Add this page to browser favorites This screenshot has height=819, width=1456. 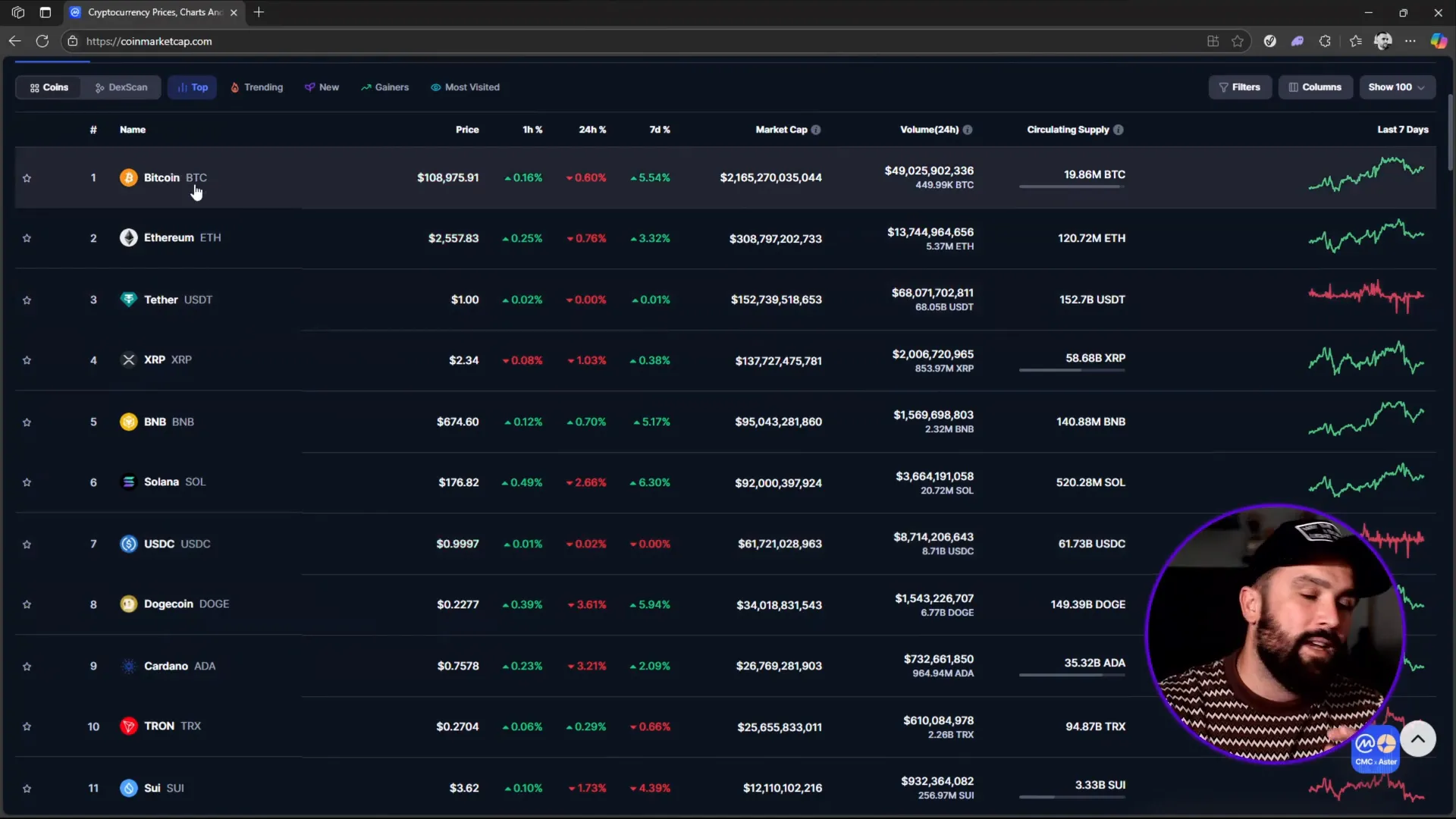coord(1238,41)
